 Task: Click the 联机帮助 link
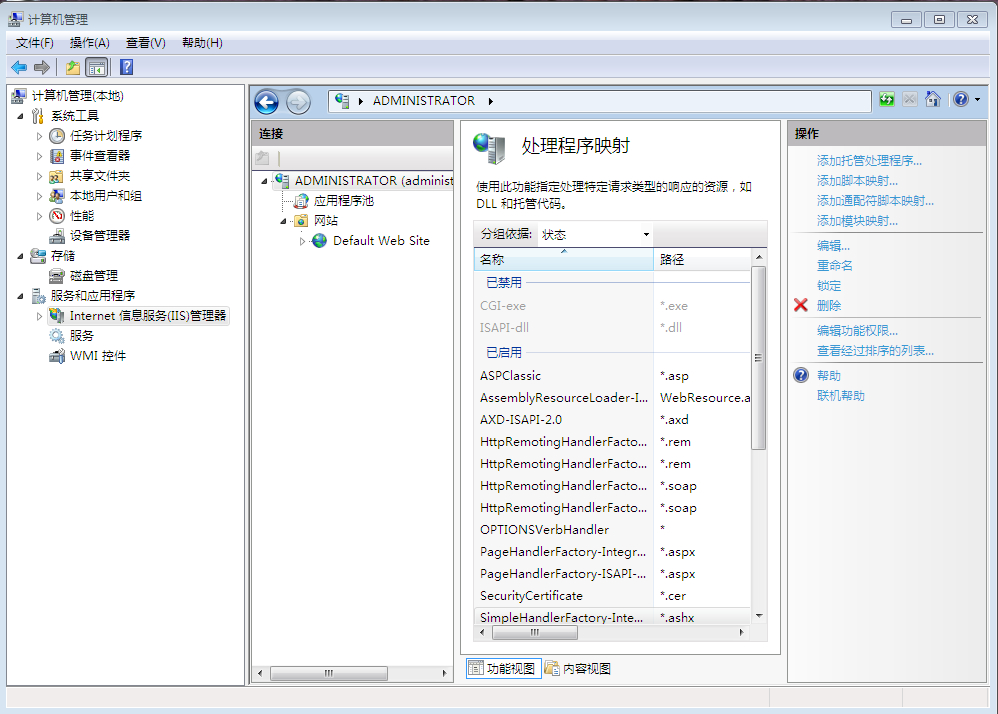(841, 396)
